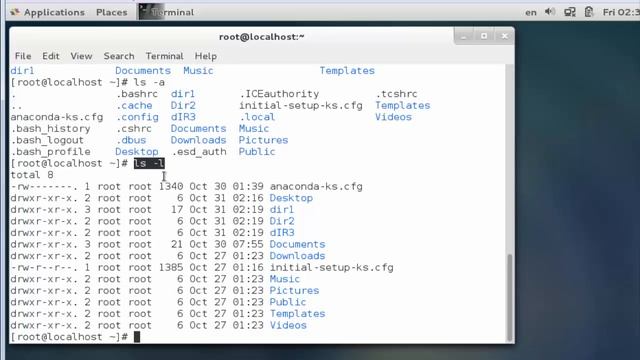Click 'Dir2' in the ls -l listing
The image size is (640, 360).
(x=282, y=221)
